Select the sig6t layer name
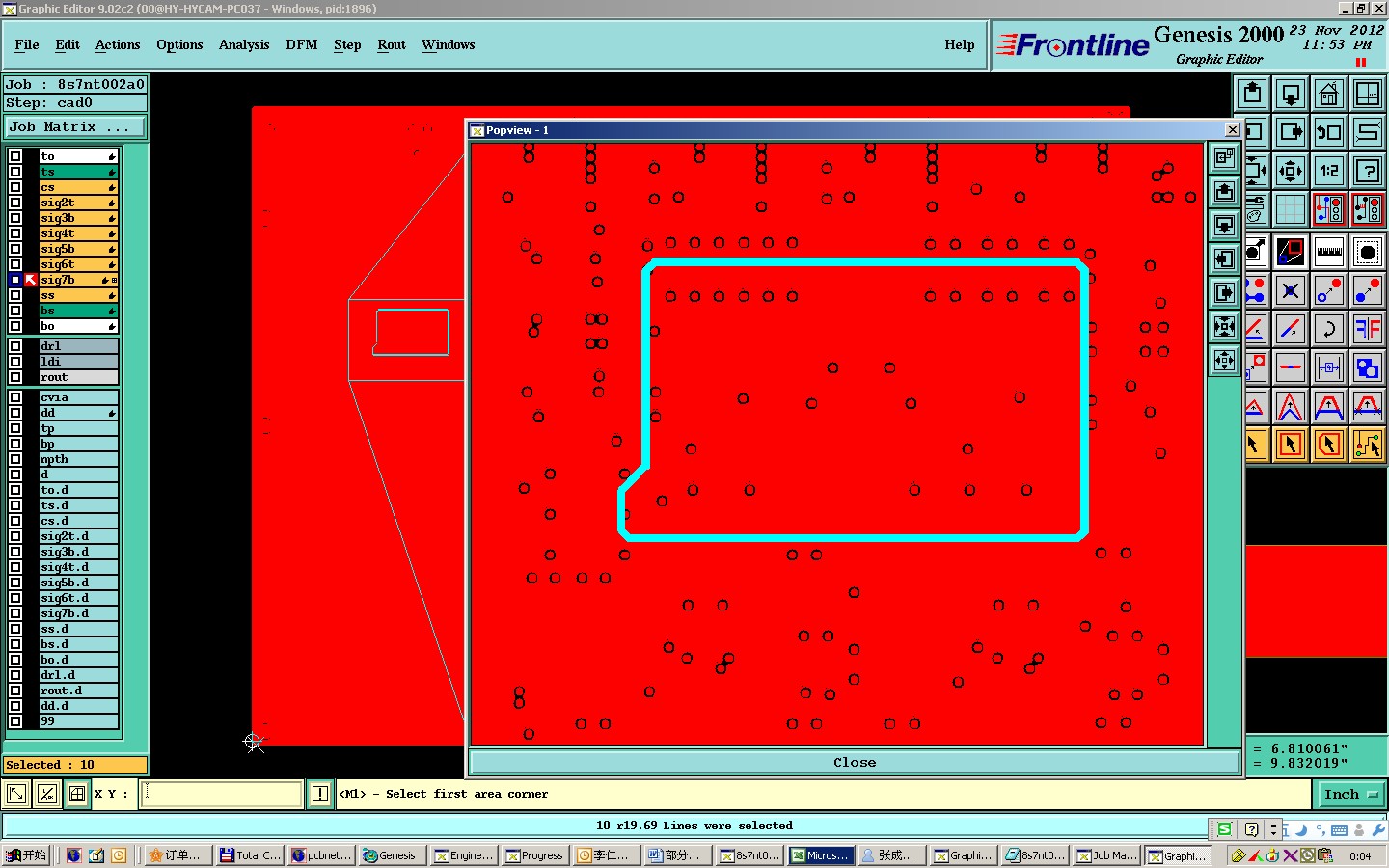The width and height of the screenshot is (1389, 868). click(78, 264)
